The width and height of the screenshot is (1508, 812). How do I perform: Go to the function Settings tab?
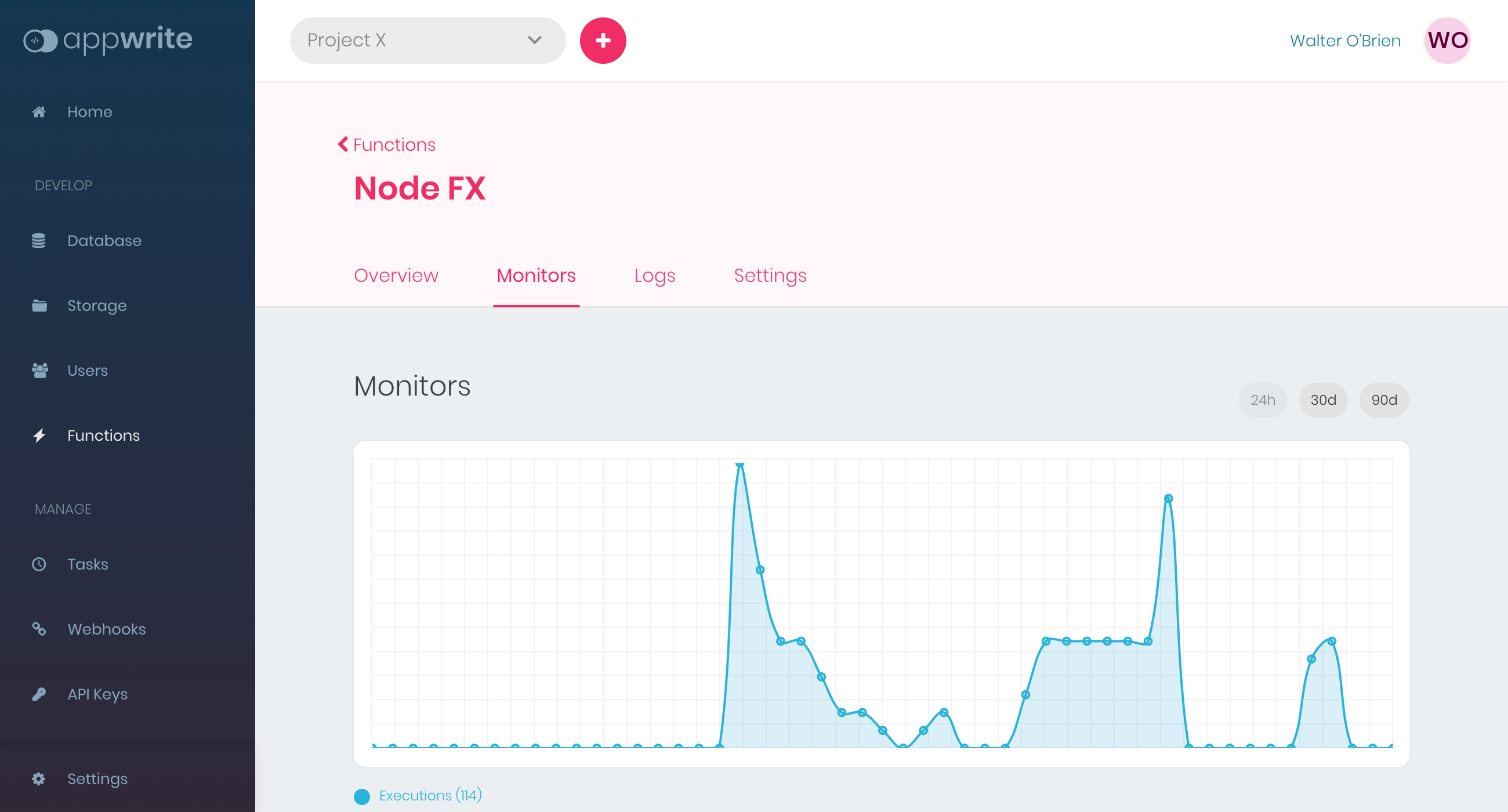coord(770,275)
